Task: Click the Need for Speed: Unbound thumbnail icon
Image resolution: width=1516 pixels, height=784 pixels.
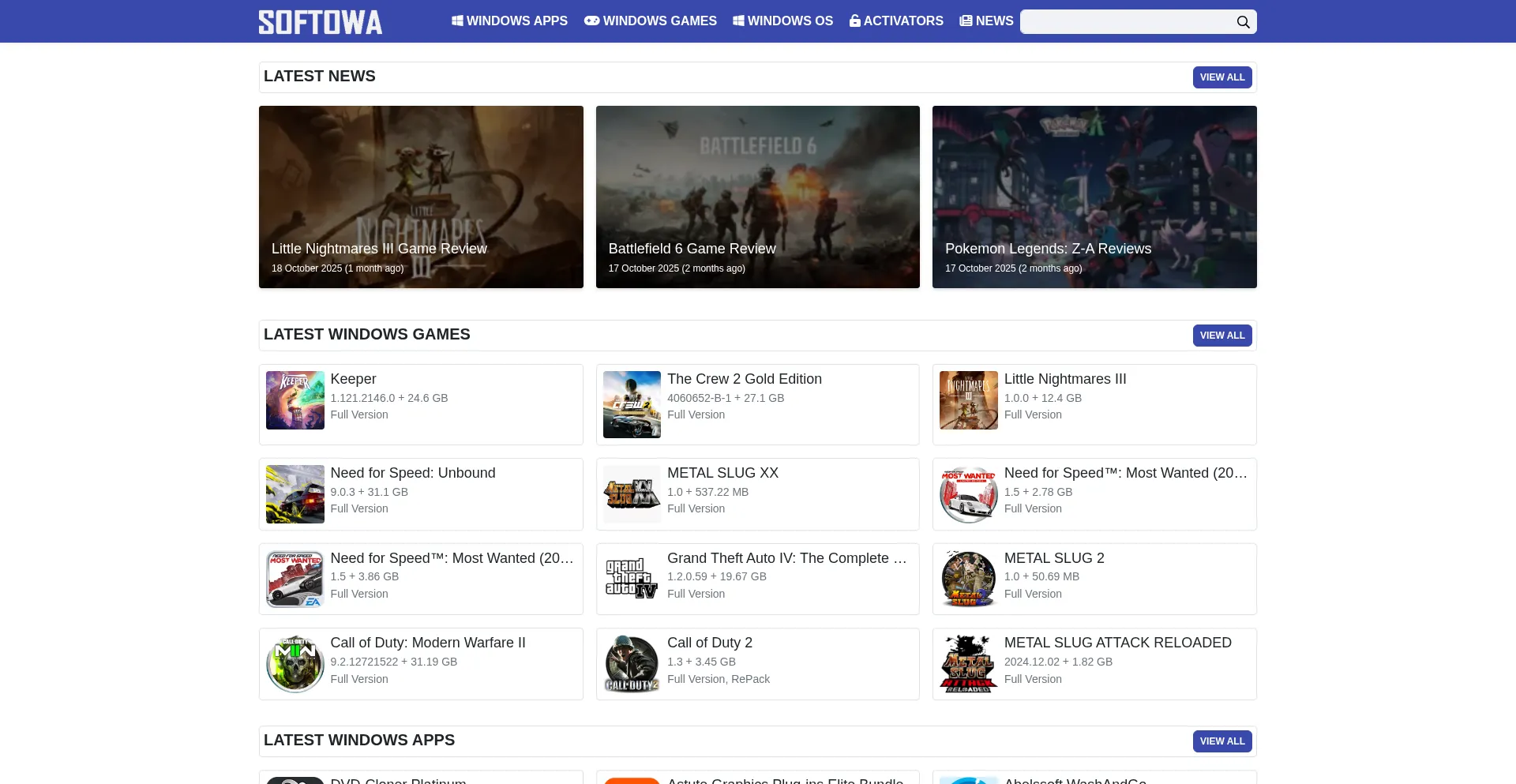Action: (295, 494)
